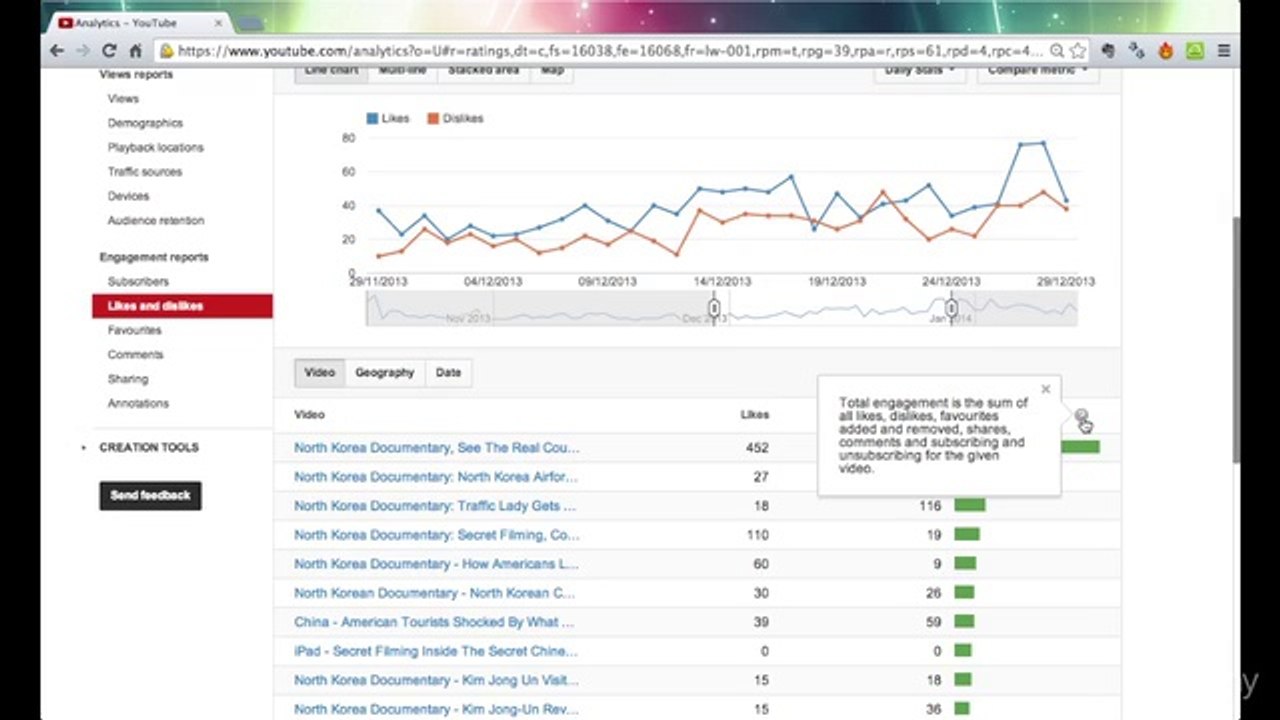Go back in browser history
This screenshot has height=720, width=1280.
(x=59, y=50)
